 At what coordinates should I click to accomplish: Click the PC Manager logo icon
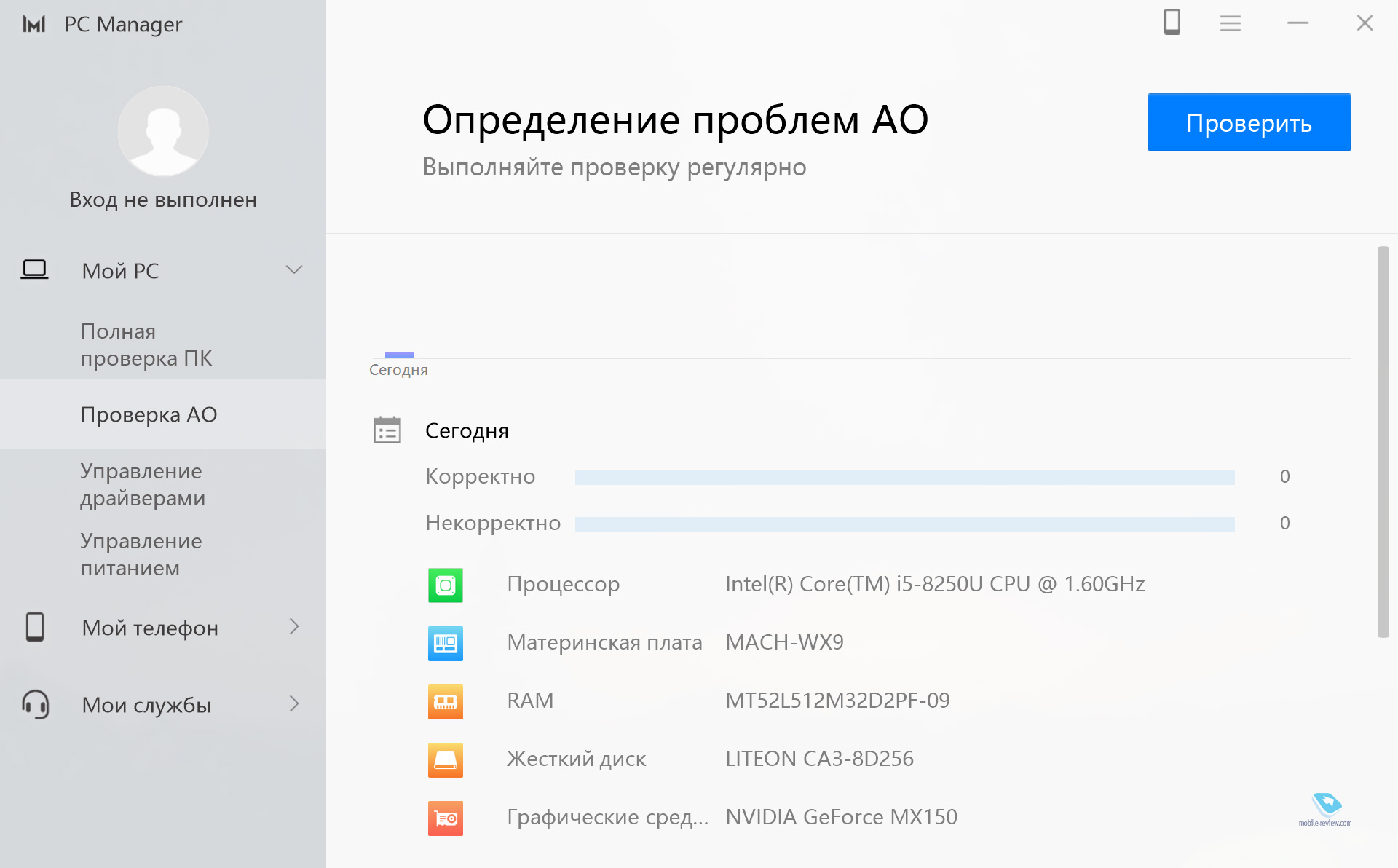pos(34,24)
